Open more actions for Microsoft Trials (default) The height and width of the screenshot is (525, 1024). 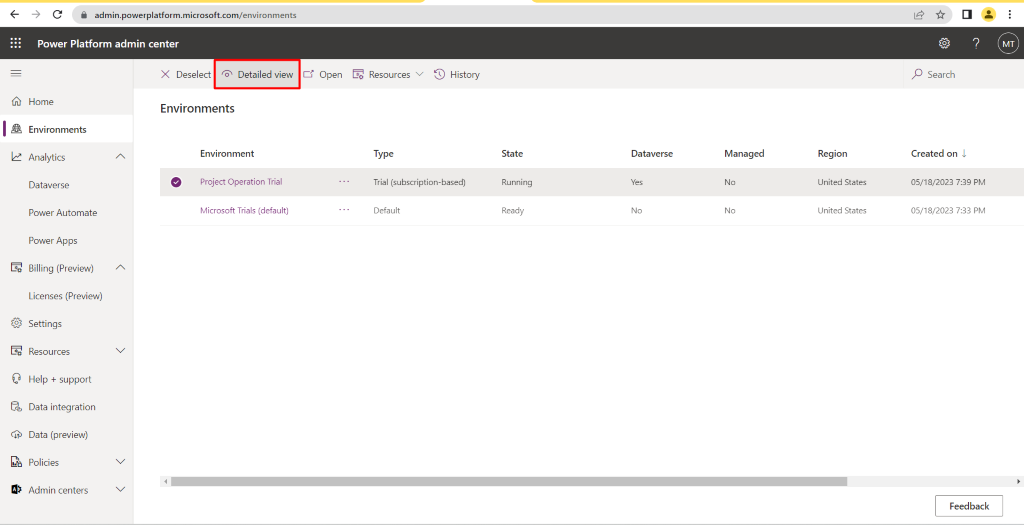pos(344,210)
